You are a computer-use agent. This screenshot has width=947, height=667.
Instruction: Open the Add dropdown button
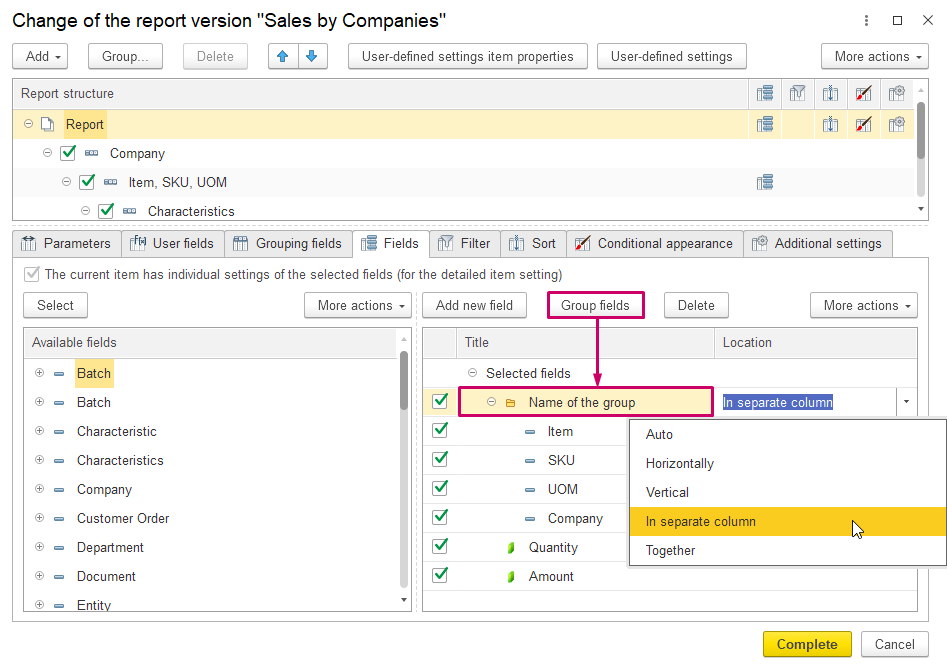tap(40, 56)
